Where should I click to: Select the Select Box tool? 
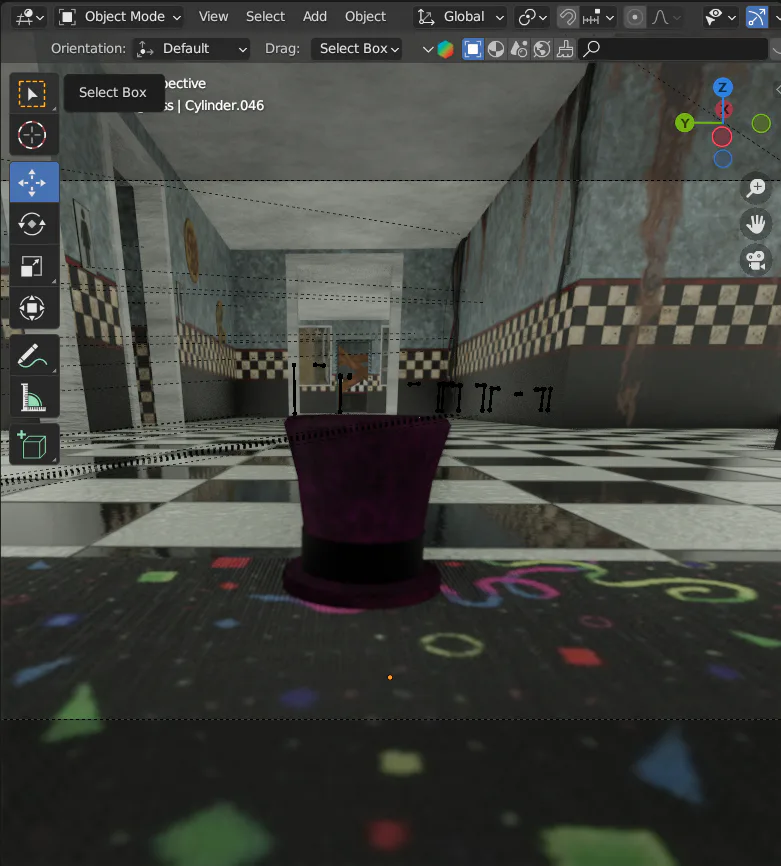(33, 94)
